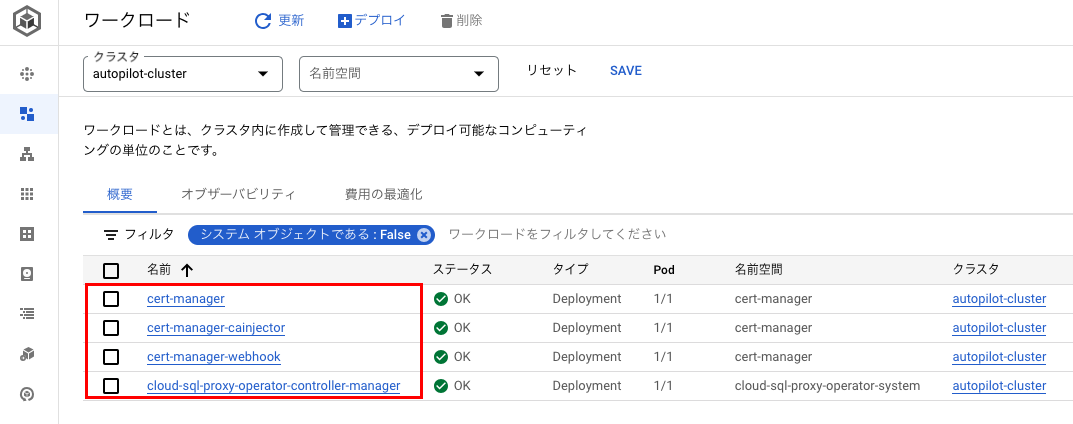Open the cert-manager-webhook workload link

click(214, 357)
